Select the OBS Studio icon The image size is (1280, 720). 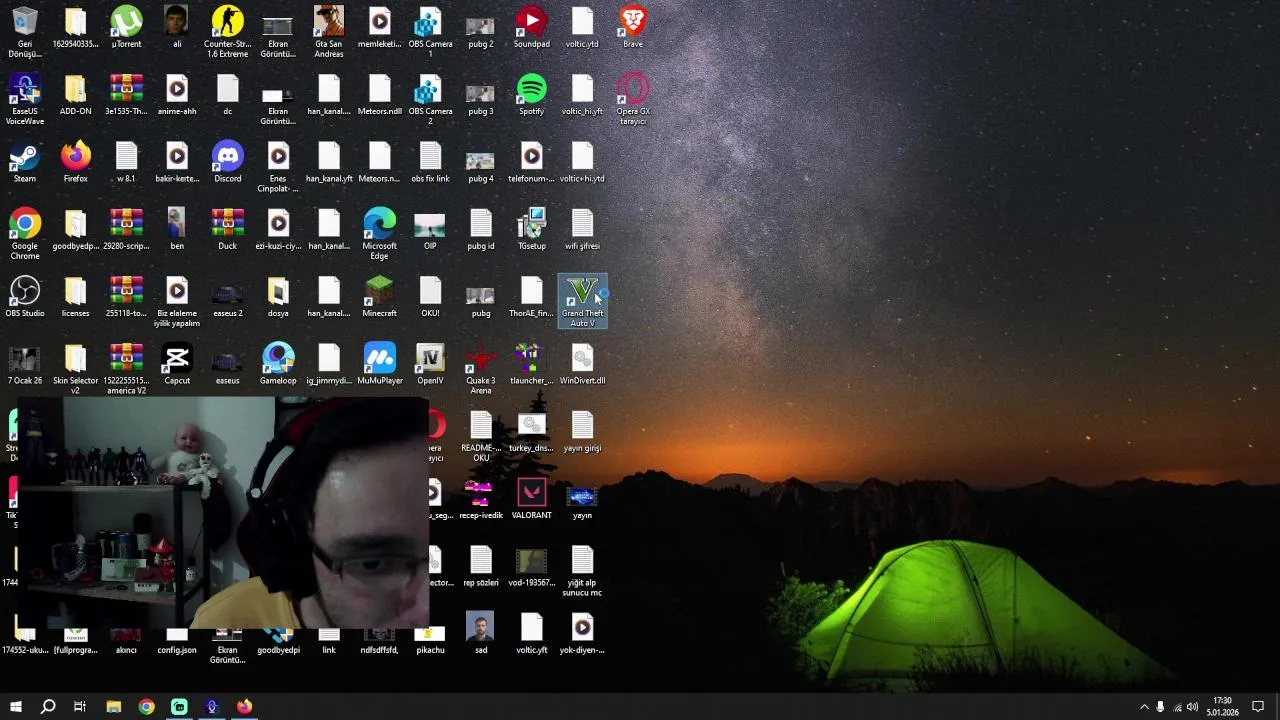click(24, 296)
